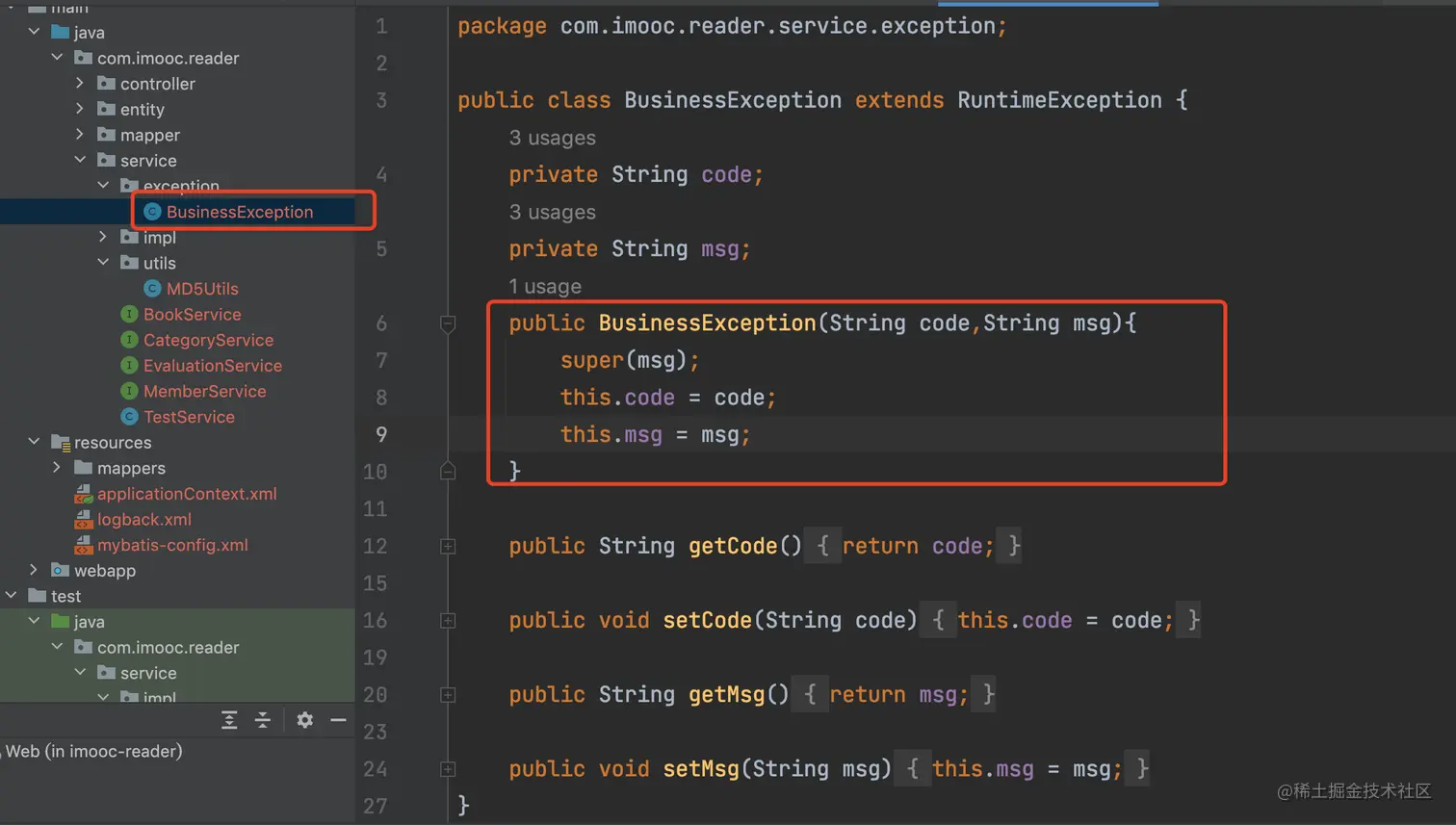
Task: Click the getCode method name
Action: click(733, 546)
